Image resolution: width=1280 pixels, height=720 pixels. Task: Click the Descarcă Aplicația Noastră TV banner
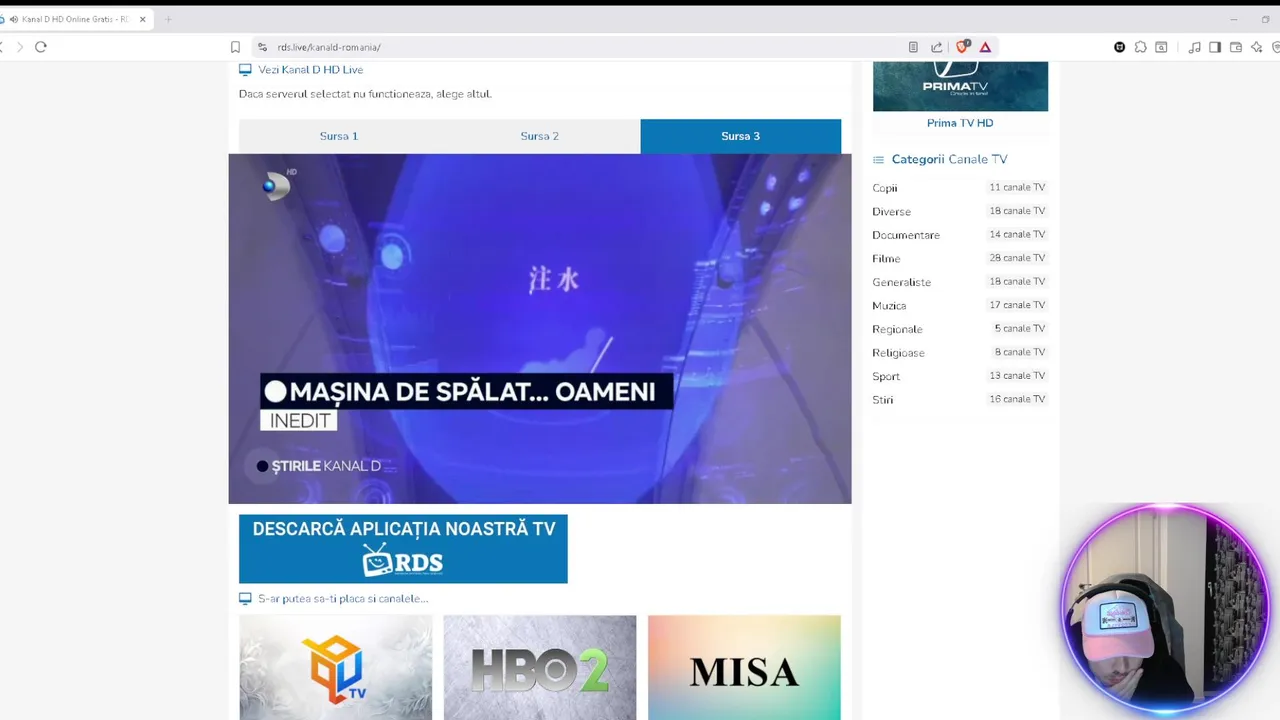403,549
